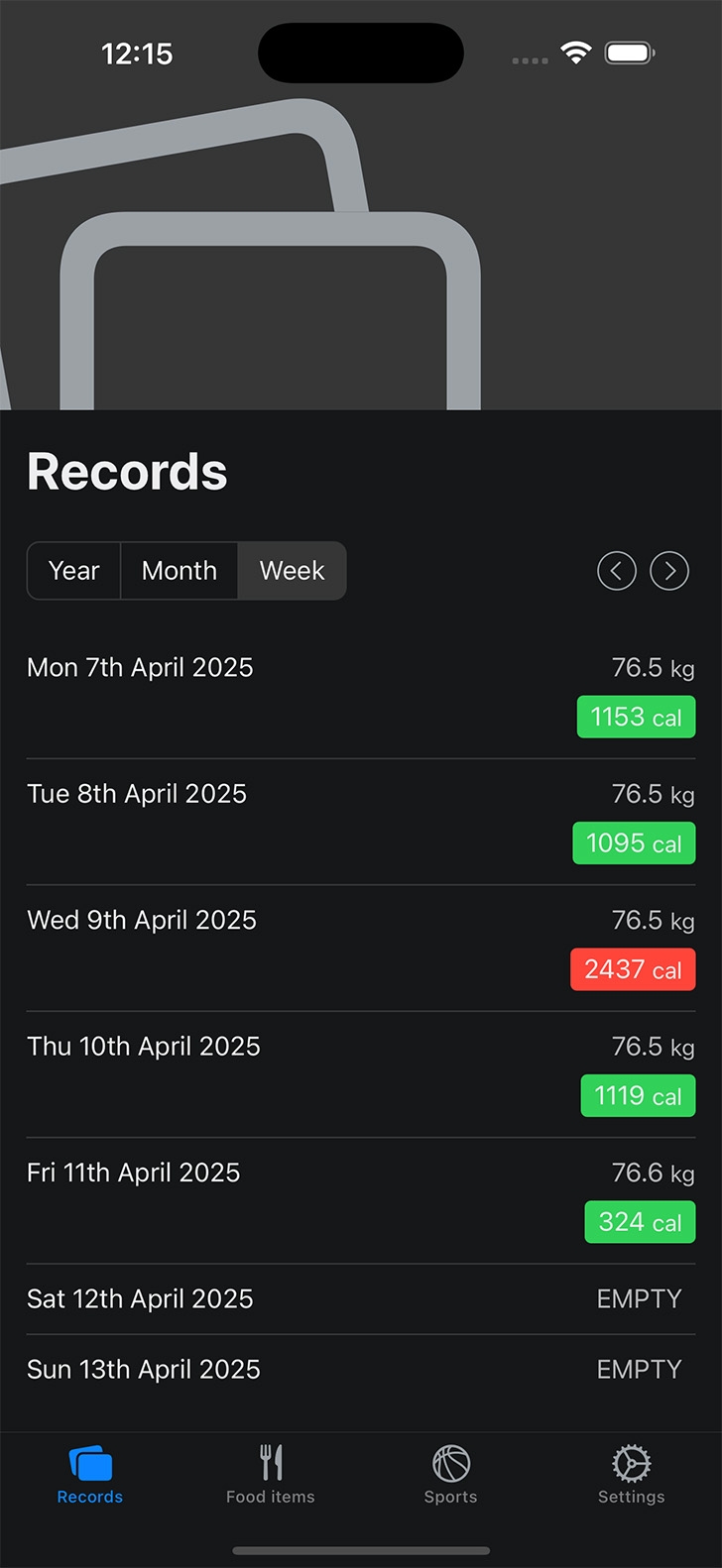Open the Tue 8th April 2025 record
Screen dimensions: 722x1568
[361, 822]
